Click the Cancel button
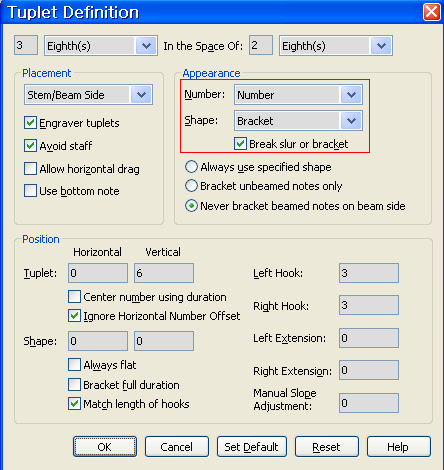Image resolution: width=444 pixels, height=470 pixels. [x=177, y=447]
